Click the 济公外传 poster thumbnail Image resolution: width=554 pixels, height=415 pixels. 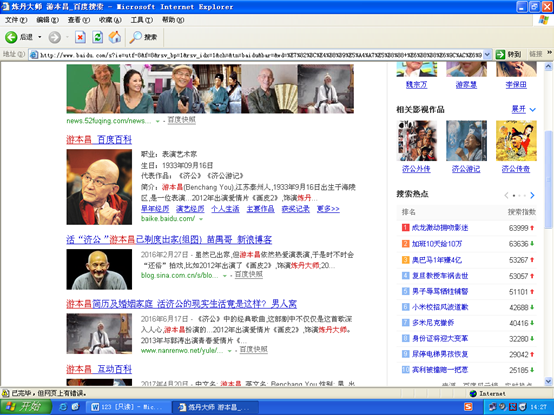pyautogui.click(x=417, y=141)
